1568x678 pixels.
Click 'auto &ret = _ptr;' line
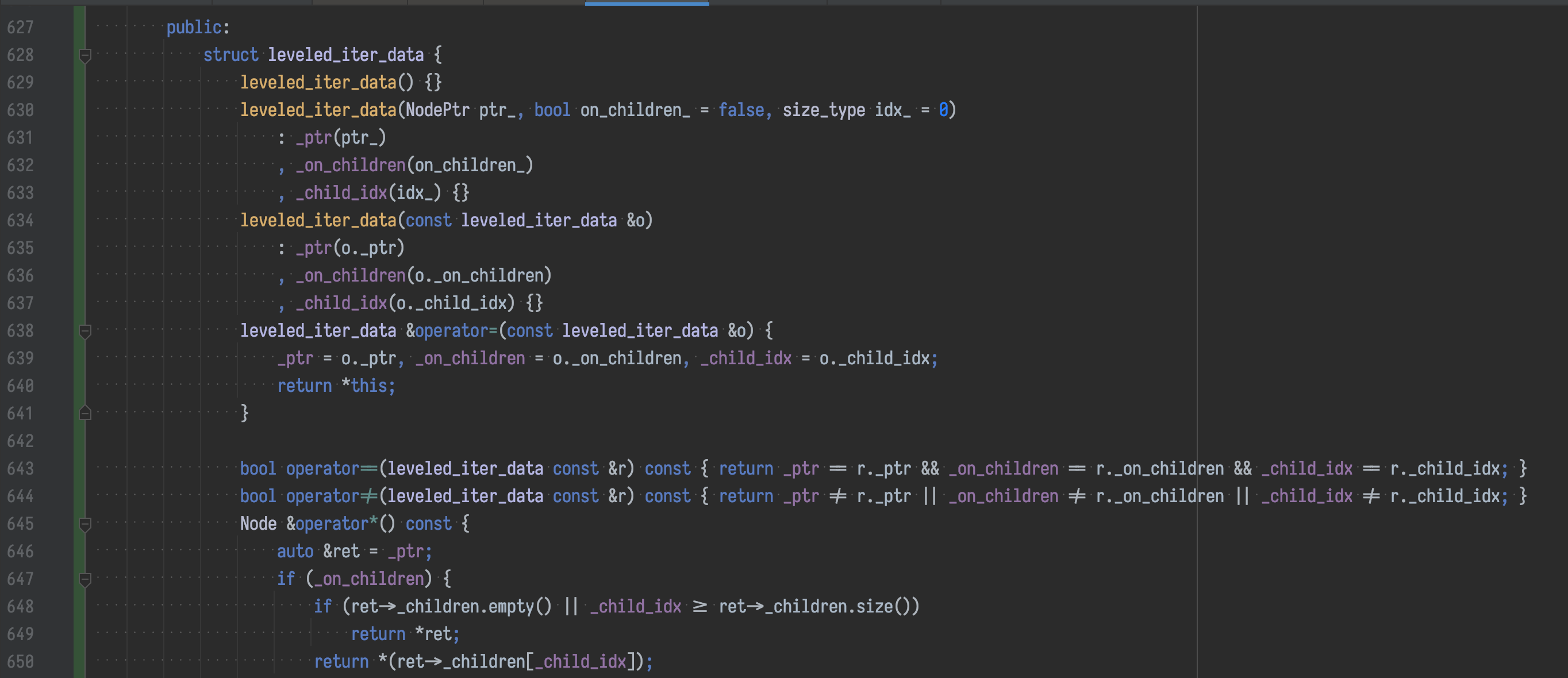[354, 552]
